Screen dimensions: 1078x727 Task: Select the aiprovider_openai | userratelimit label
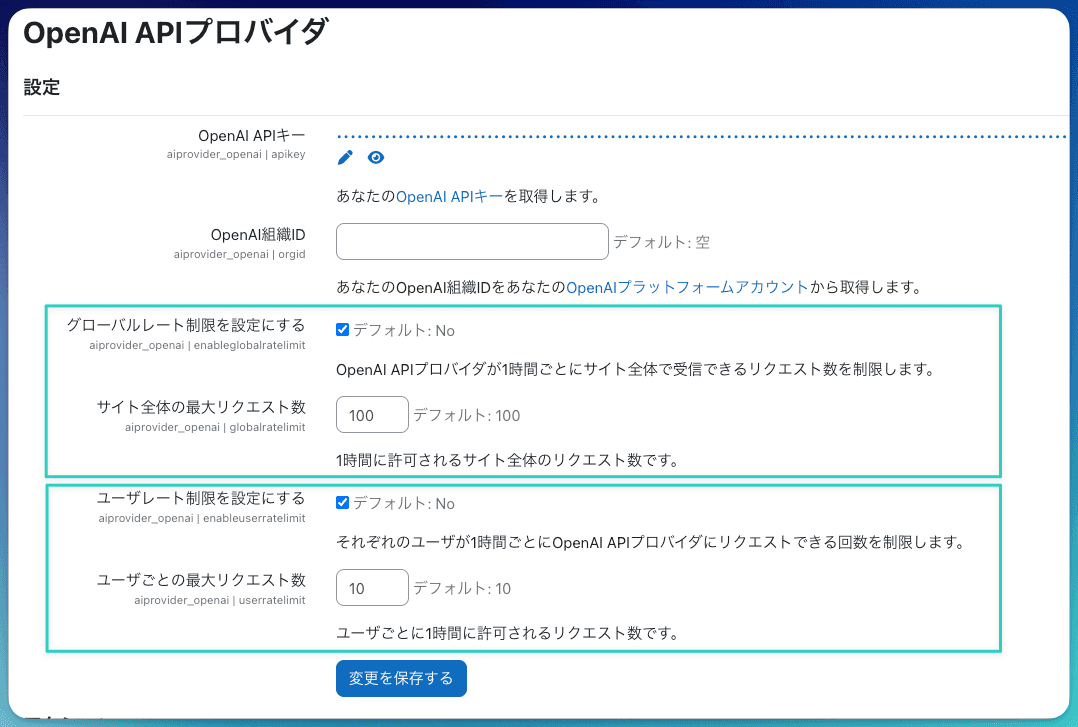pyautogui.click(x=220, y=600)
